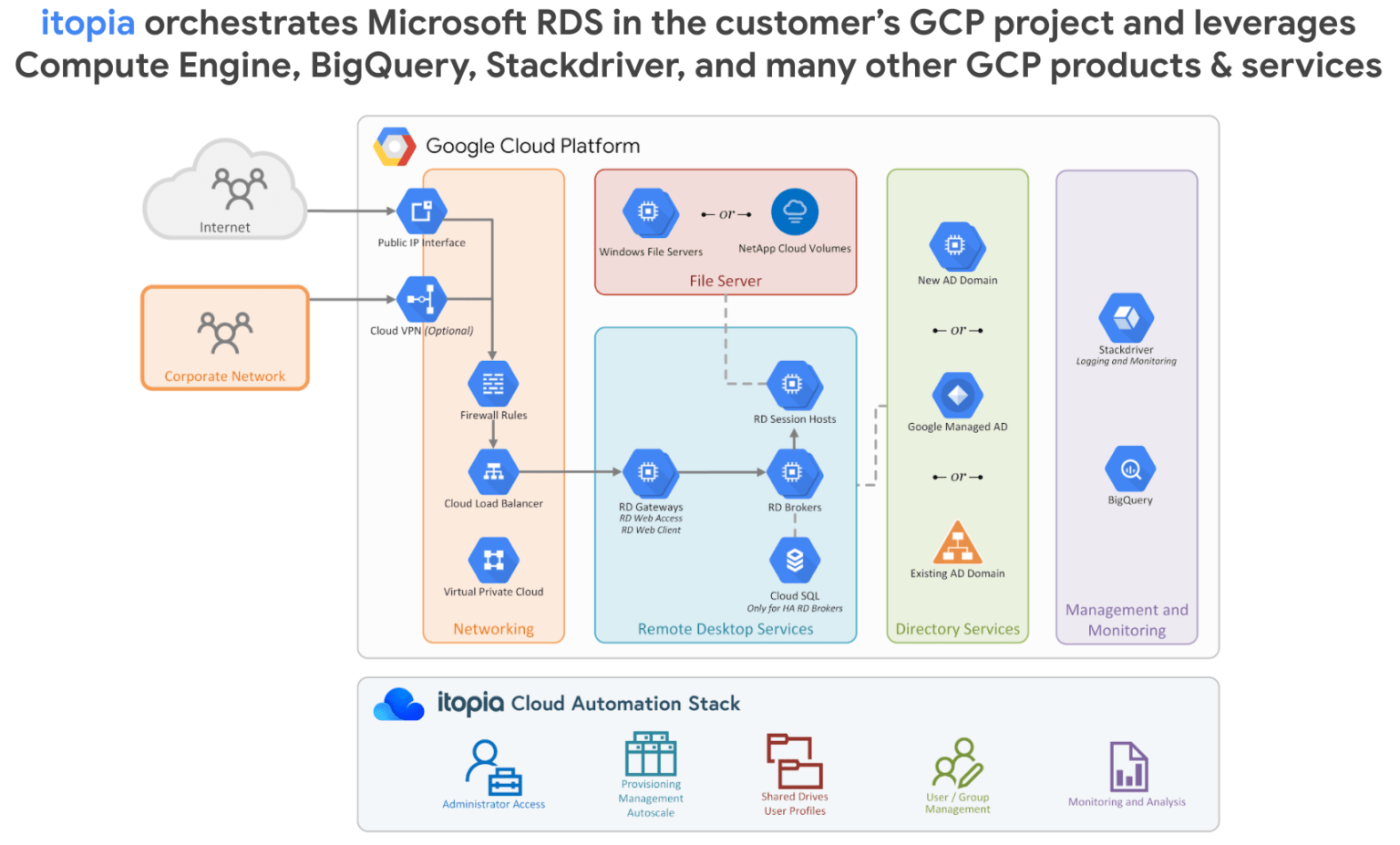1400x845 pixels.
Task: Click the Cloud VPN icon
Action: click(x=421, y=299)
